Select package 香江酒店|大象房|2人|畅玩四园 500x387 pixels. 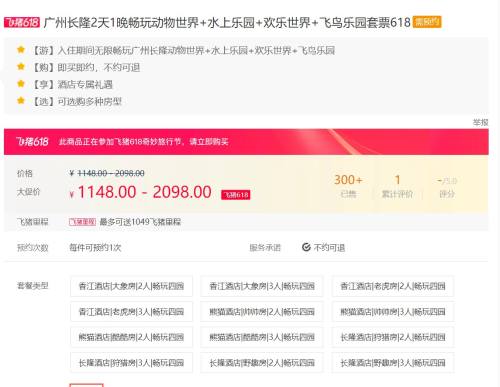click(x=131, y=286)
